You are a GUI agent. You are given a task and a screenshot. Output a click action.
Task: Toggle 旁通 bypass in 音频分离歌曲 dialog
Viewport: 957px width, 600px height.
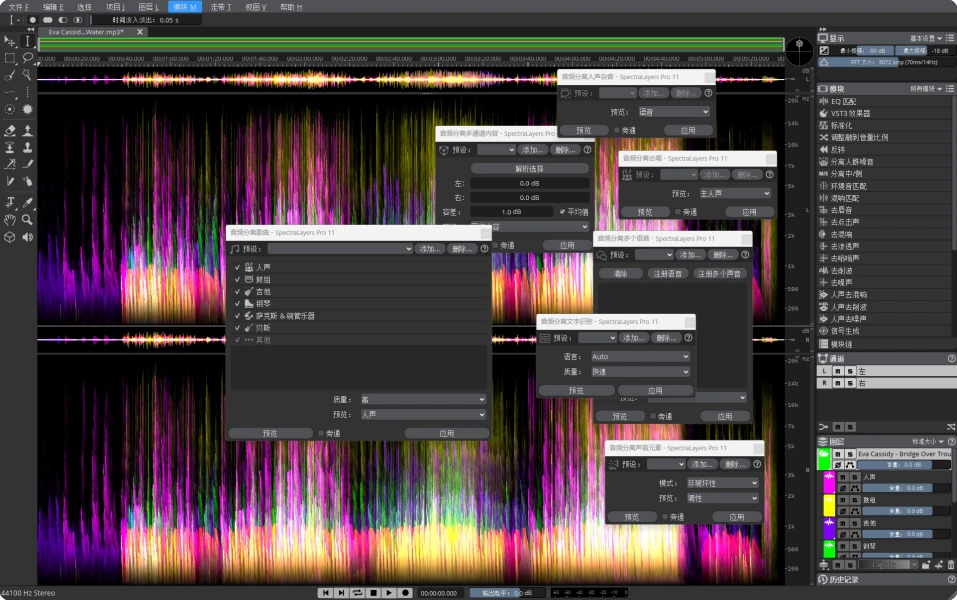322,433
